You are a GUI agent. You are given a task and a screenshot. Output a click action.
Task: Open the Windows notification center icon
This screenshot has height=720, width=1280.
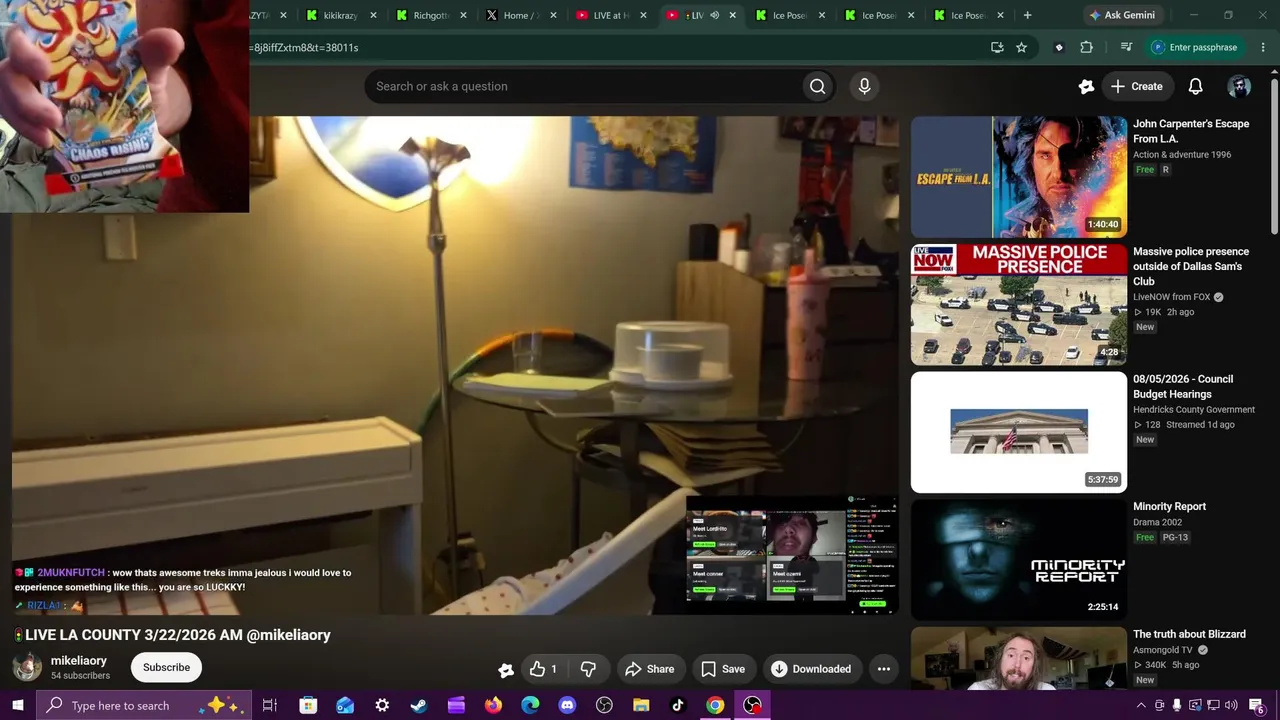pos(1258,705)
